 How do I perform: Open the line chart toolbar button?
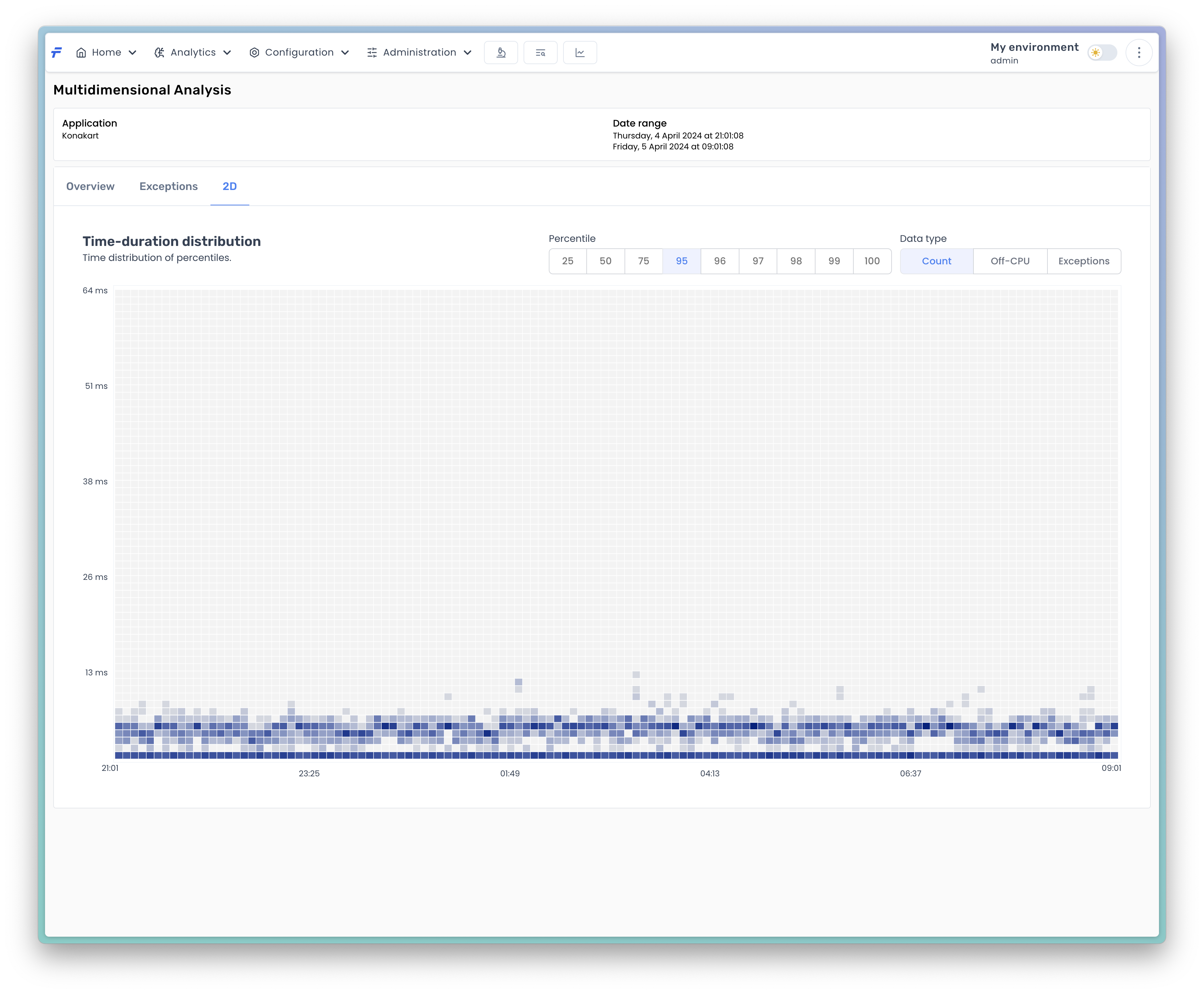(x=580, y=53)
